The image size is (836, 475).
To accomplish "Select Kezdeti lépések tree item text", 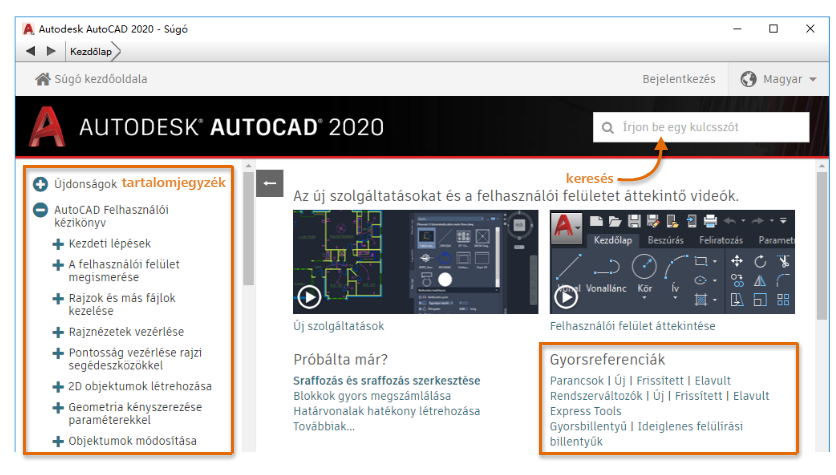I will [x=110, y=244].
